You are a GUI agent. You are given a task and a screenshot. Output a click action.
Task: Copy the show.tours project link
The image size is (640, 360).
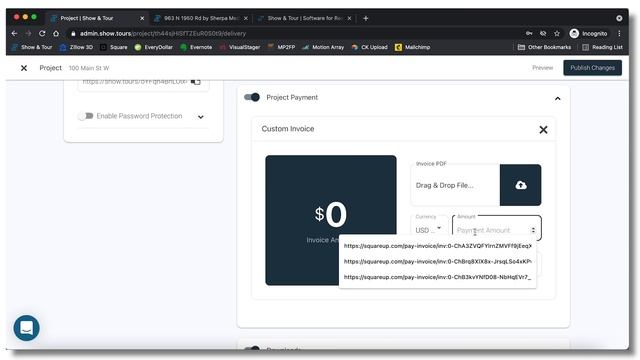(196, 82)
